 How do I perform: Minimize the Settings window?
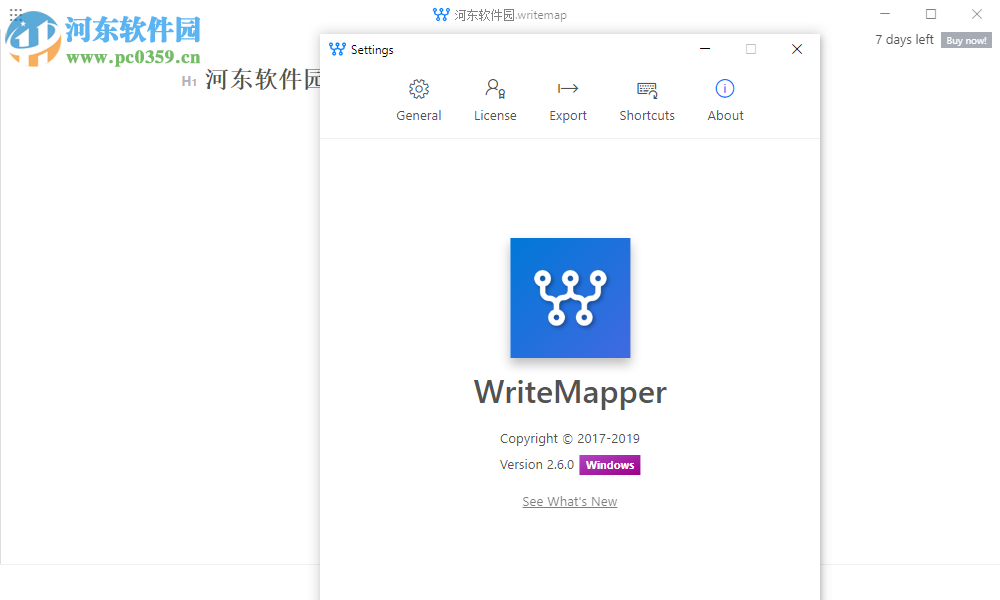coord(704,48)
